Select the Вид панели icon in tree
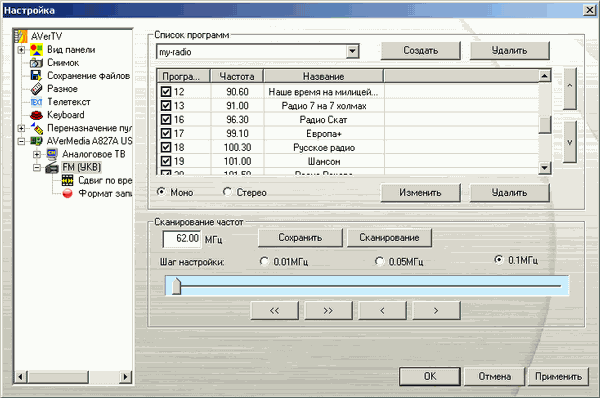The image size is (600, 398). tap(36, 50)
